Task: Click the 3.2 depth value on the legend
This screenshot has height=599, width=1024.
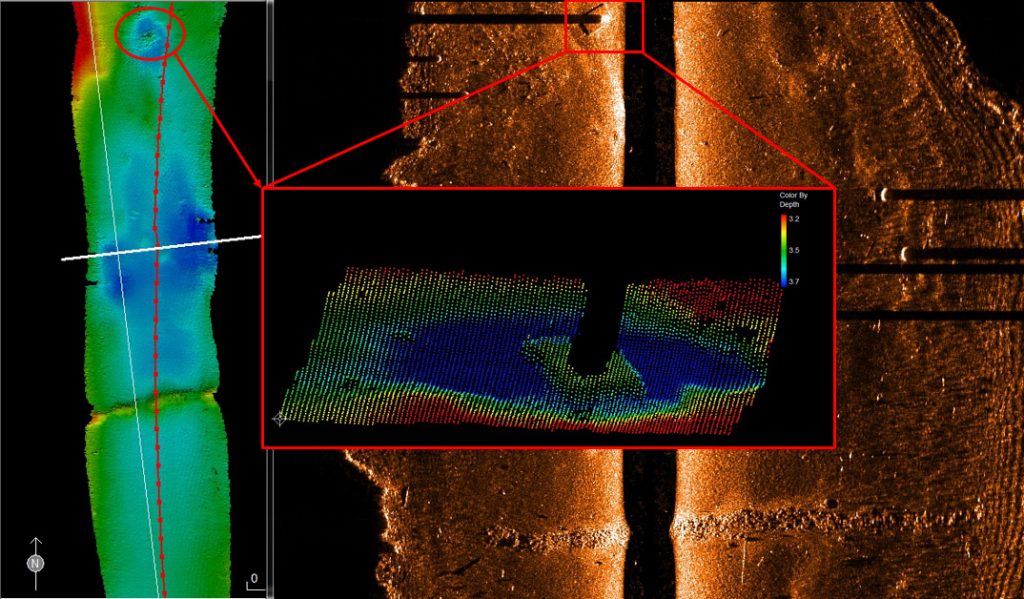Action: point(796,219)
